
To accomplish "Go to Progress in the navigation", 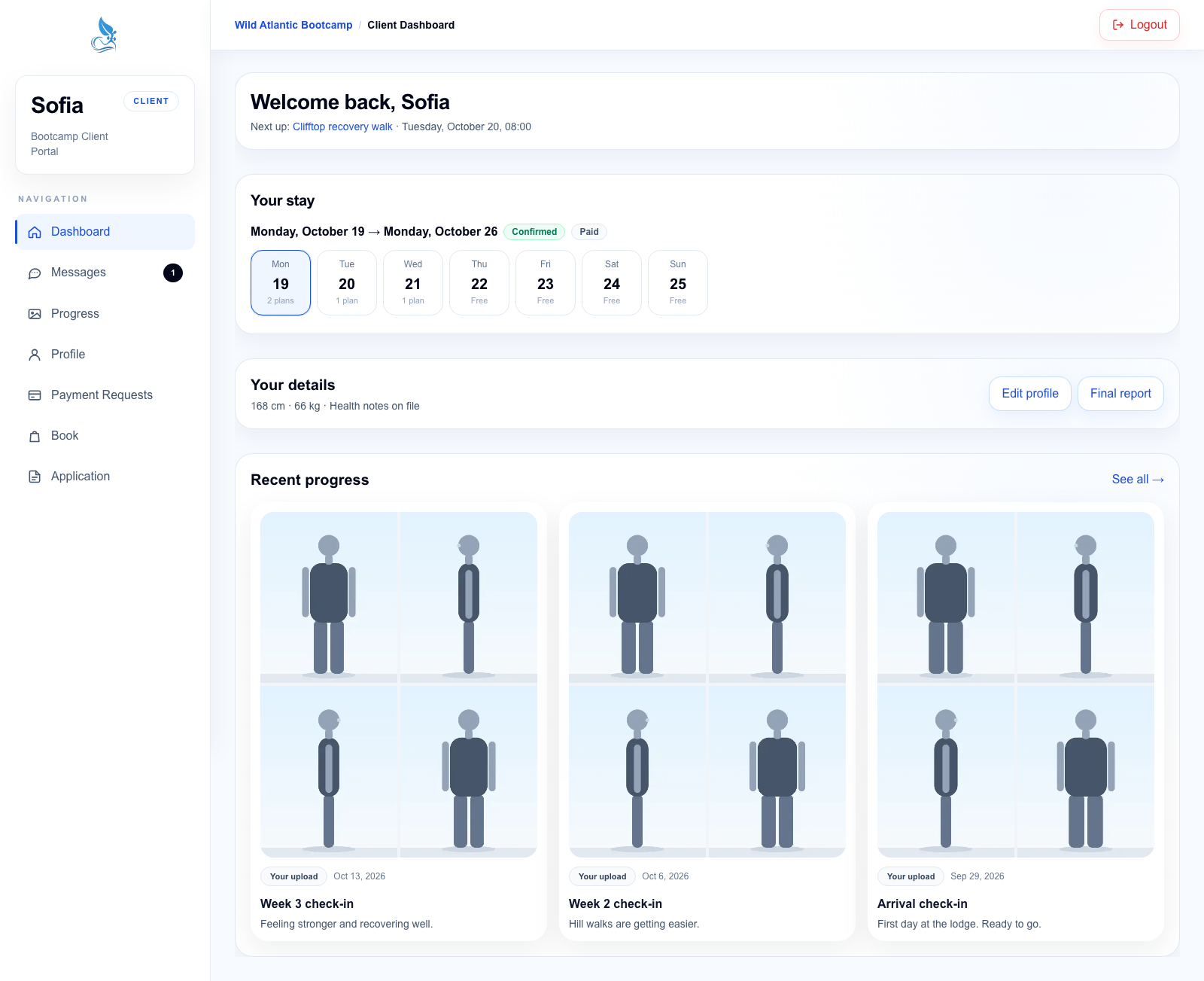I will (105, 314).
